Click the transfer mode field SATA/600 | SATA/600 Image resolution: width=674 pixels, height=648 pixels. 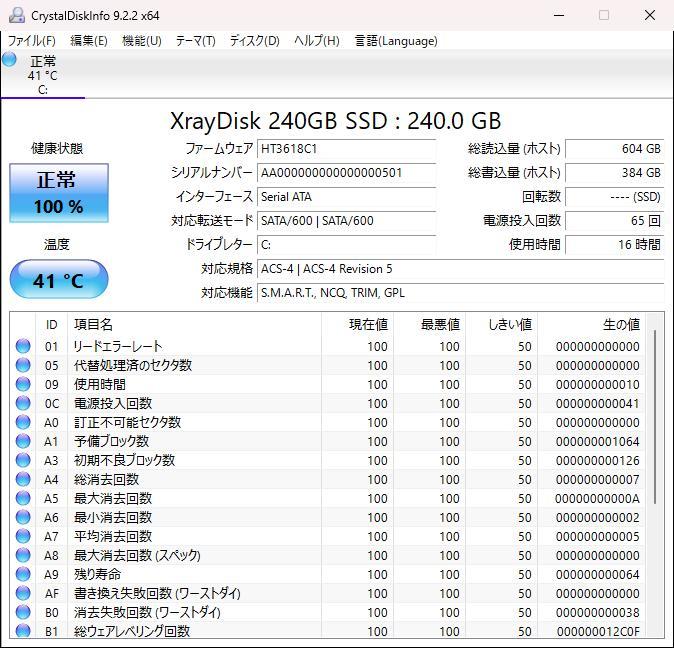pos(346,221)
